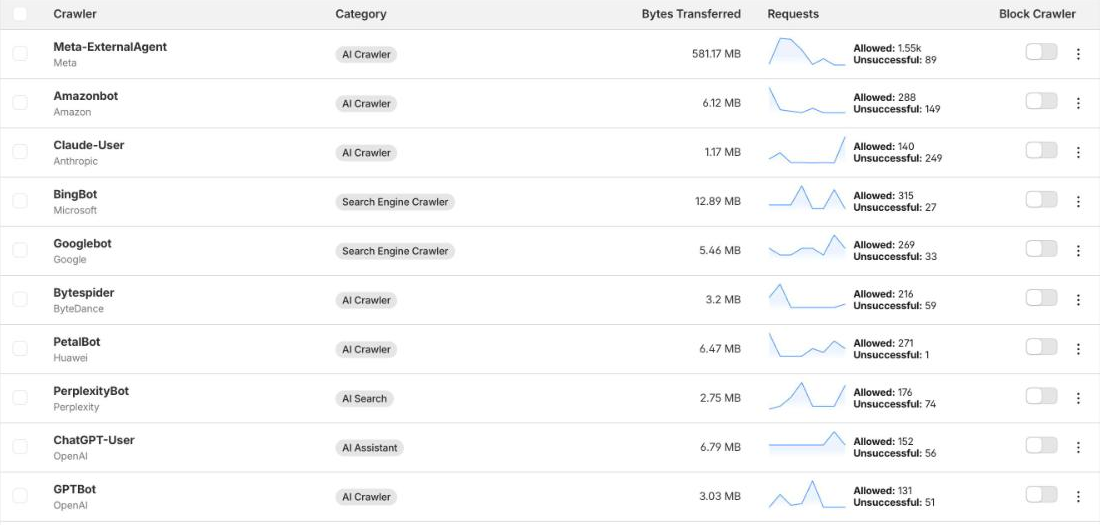Open the three-dot menu for GPTBot
This screenshot has width=1100, height=525.
1078,496
